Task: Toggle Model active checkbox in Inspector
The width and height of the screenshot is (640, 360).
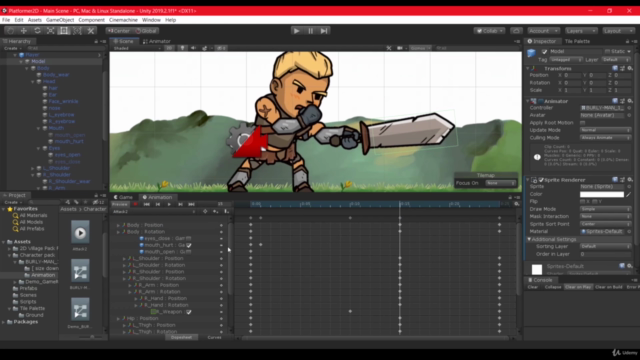Action: (544, 52)
